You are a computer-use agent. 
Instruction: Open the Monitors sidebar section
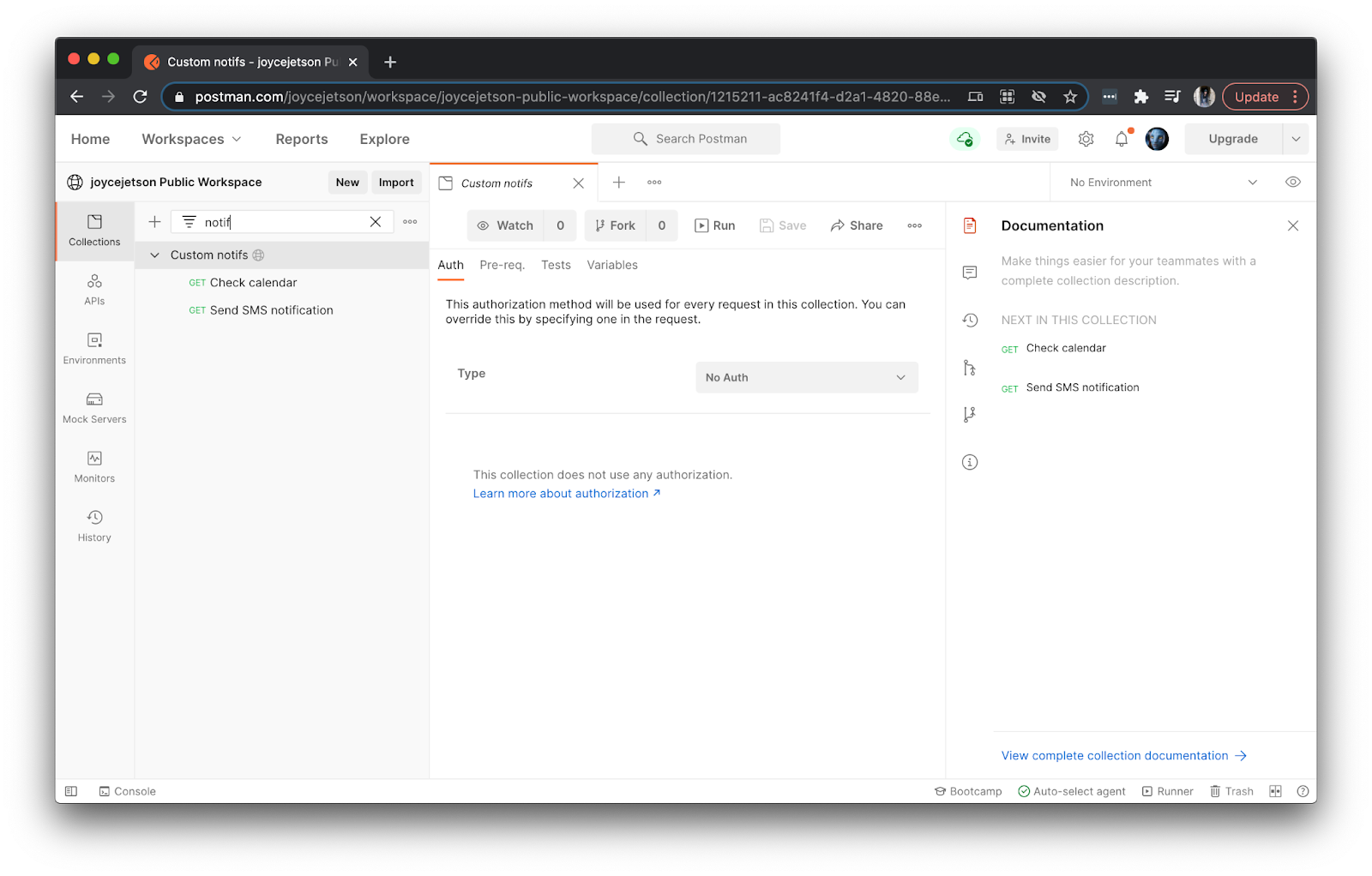[94, 467]
